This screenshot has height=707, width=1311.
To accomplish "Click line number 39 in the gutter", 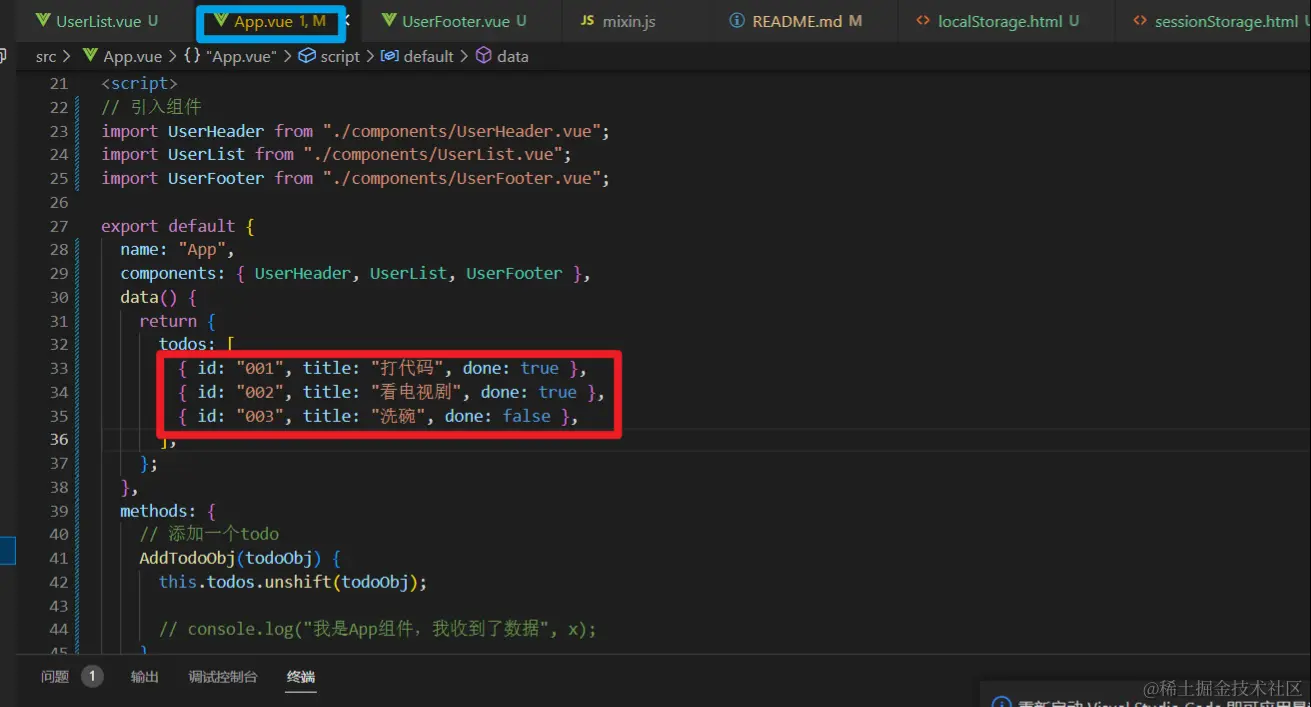I will pyautogui.click(x=58, y=511).
